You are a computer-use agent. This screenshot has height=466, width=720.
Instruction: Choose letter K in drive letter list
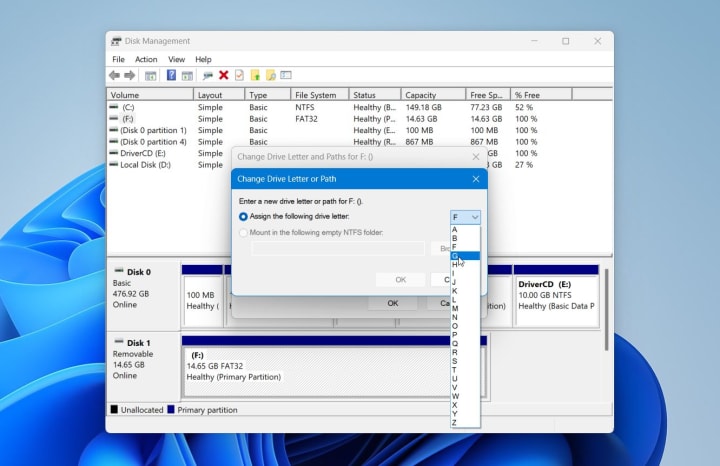tap(465, 291)
